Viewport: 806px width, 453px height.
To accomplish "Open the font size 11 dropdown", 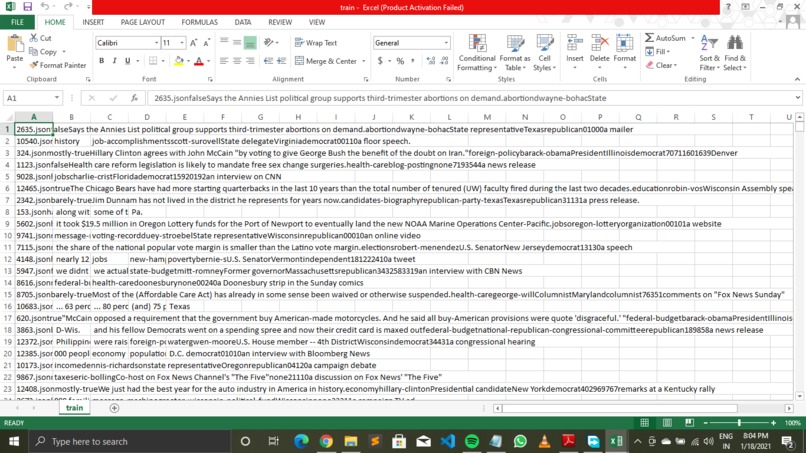I will [181, 43].
